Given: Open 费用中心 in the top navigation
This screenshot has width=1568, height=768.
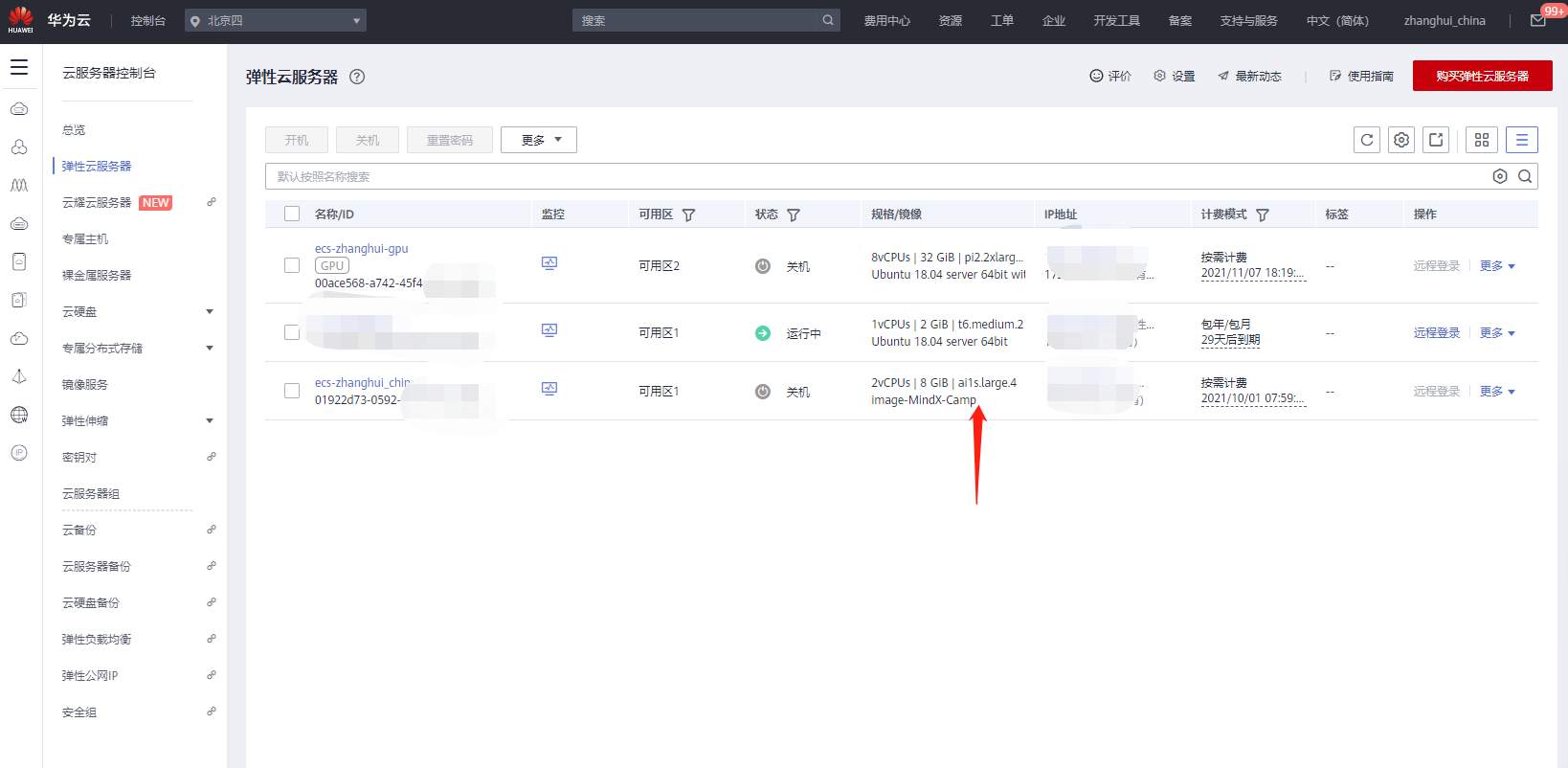Looking at the screenshot, I should pos(887,20).
